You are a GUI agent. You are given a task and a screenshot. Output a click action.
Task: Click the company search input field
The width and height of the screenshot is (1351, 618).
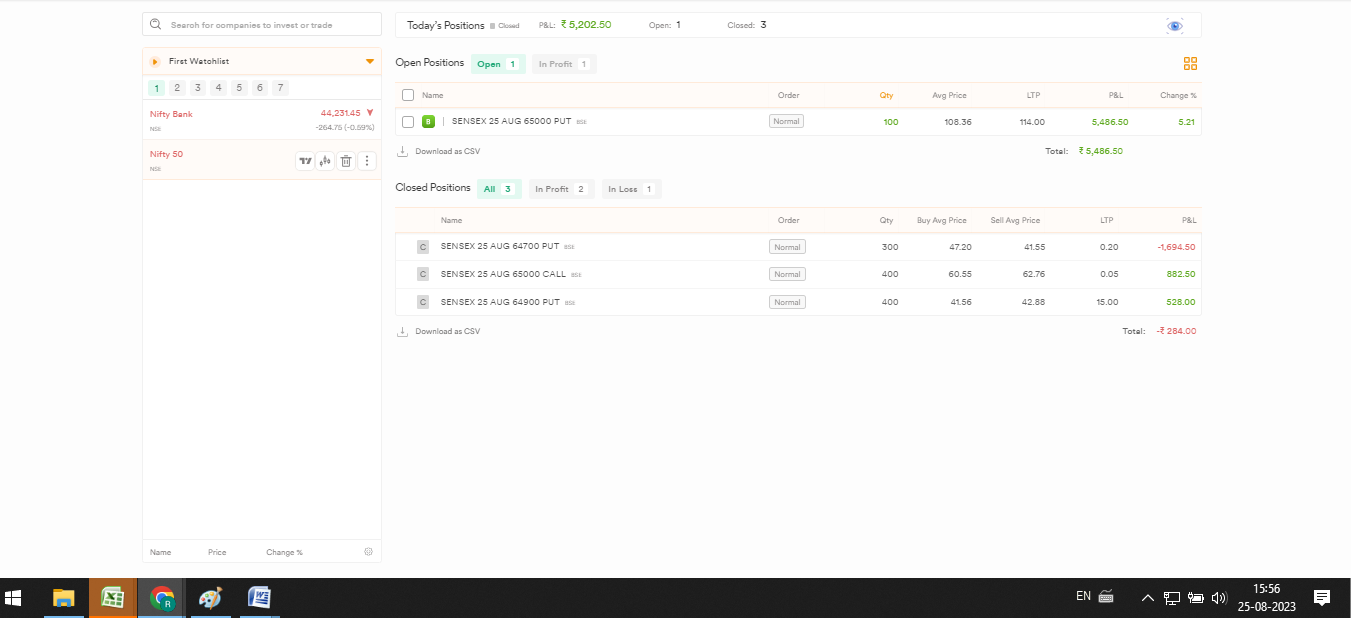262,25
